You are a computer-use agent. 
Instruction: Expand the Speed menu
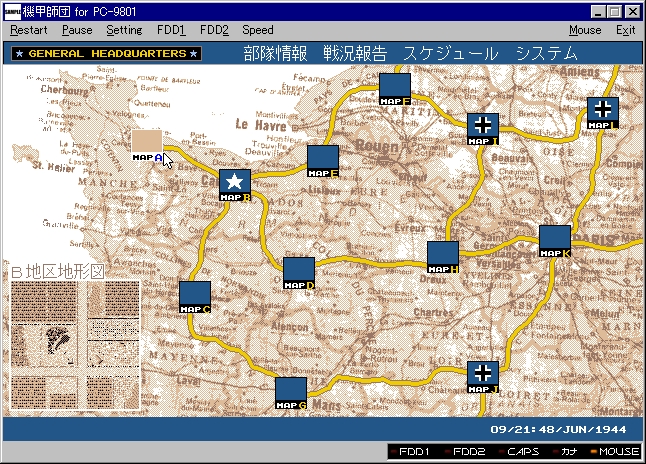click(x=257, y=30)
